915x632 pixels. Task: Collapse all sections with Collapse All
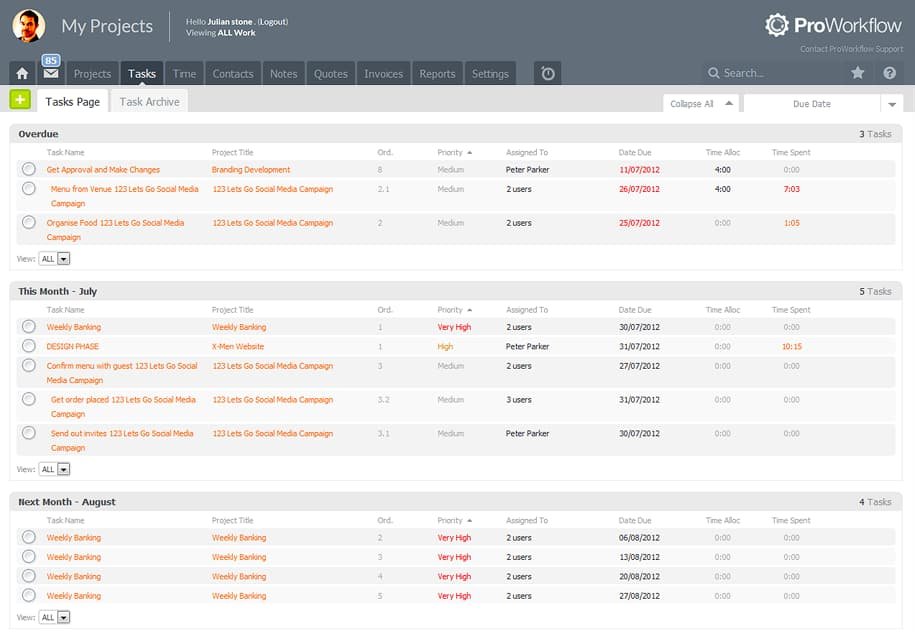(701, 103)
